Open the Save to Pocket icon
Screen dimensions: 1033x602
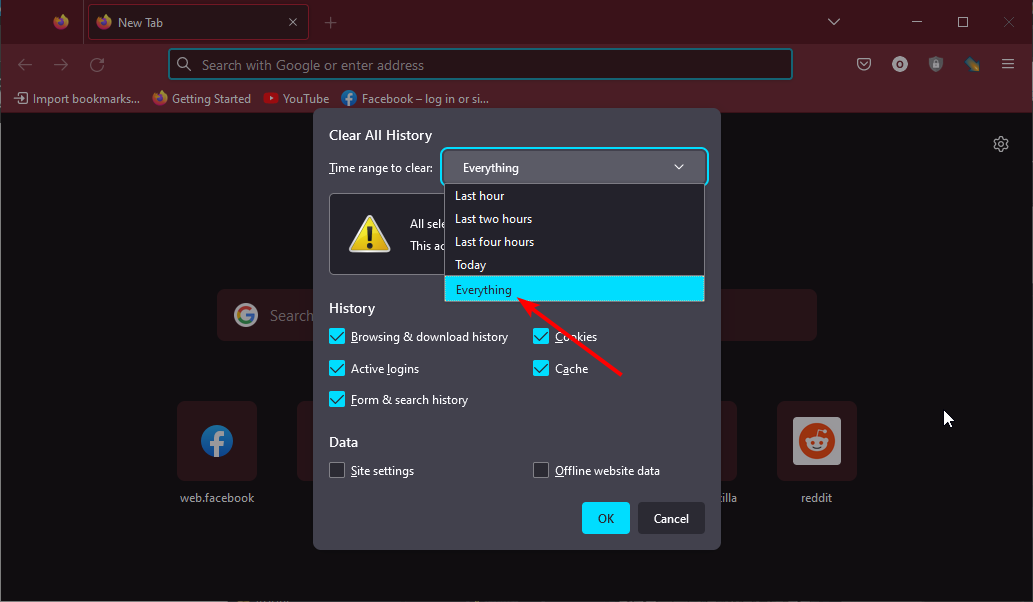(x=864, y=64)
